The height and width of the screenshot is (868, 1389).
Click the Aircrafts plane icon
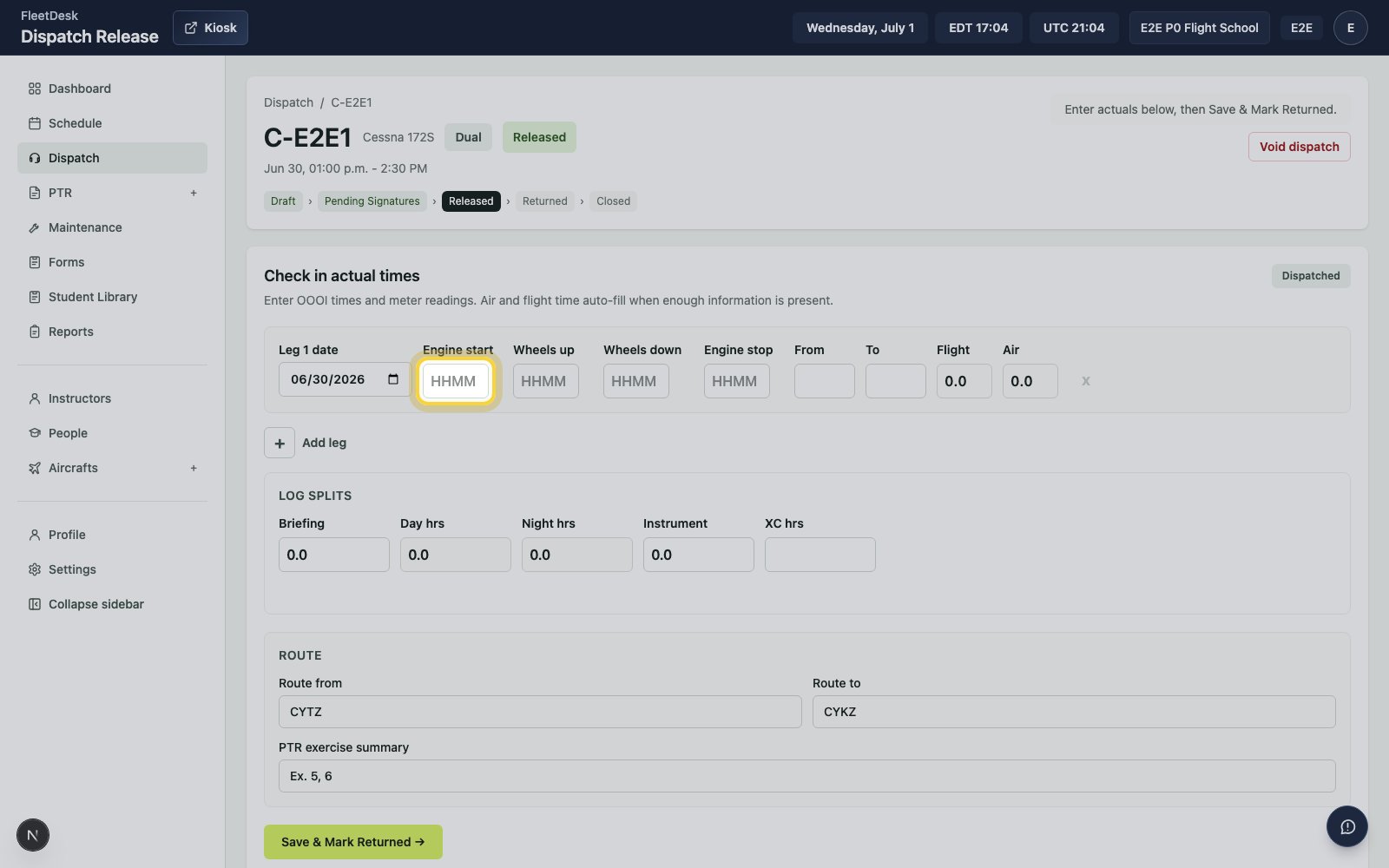[x=35, y=468]
